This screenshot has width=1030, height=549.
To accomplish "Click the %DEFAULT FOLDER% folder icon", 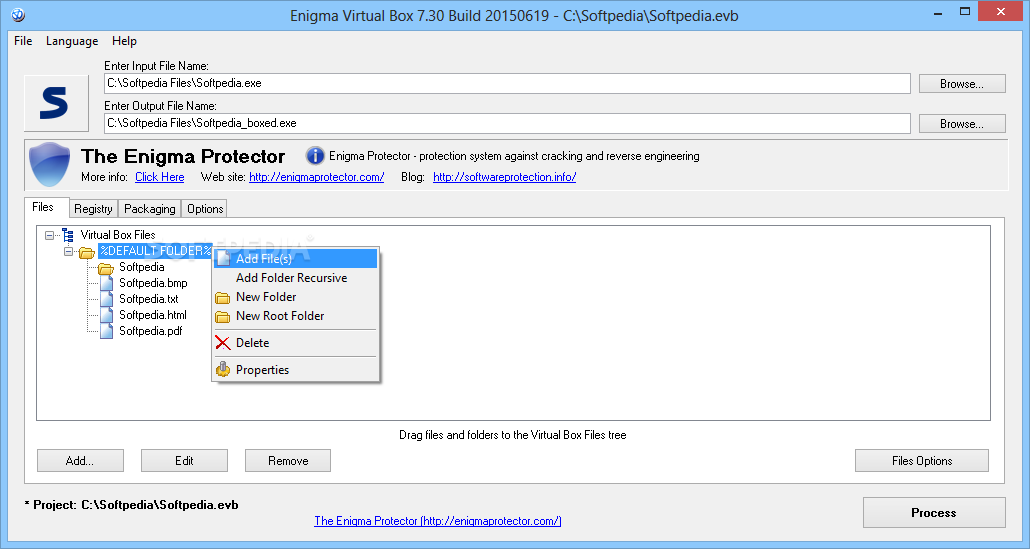I will coord(87,252).
